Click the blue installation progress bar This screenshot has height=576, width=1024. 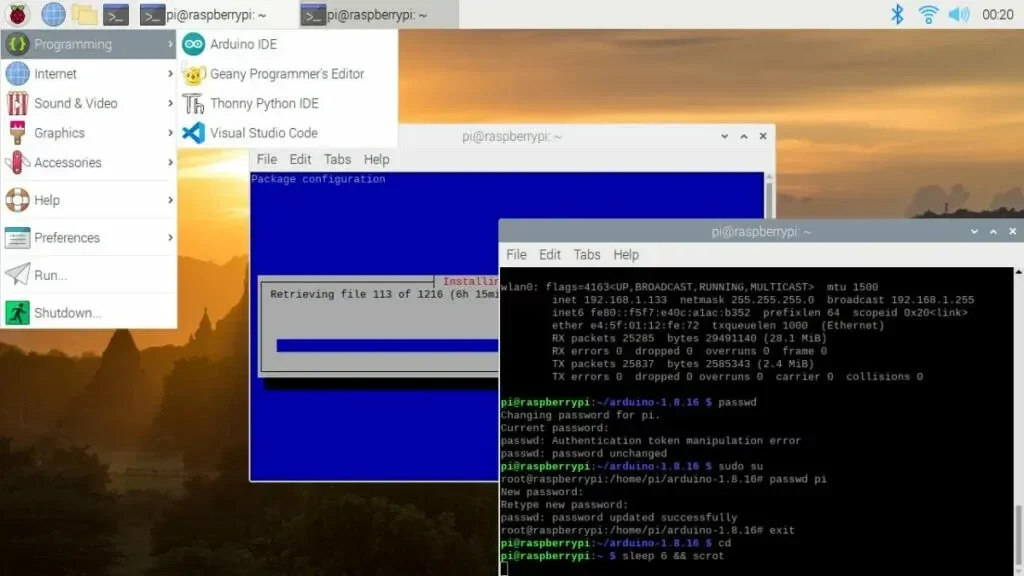click(x=387, y=345)
